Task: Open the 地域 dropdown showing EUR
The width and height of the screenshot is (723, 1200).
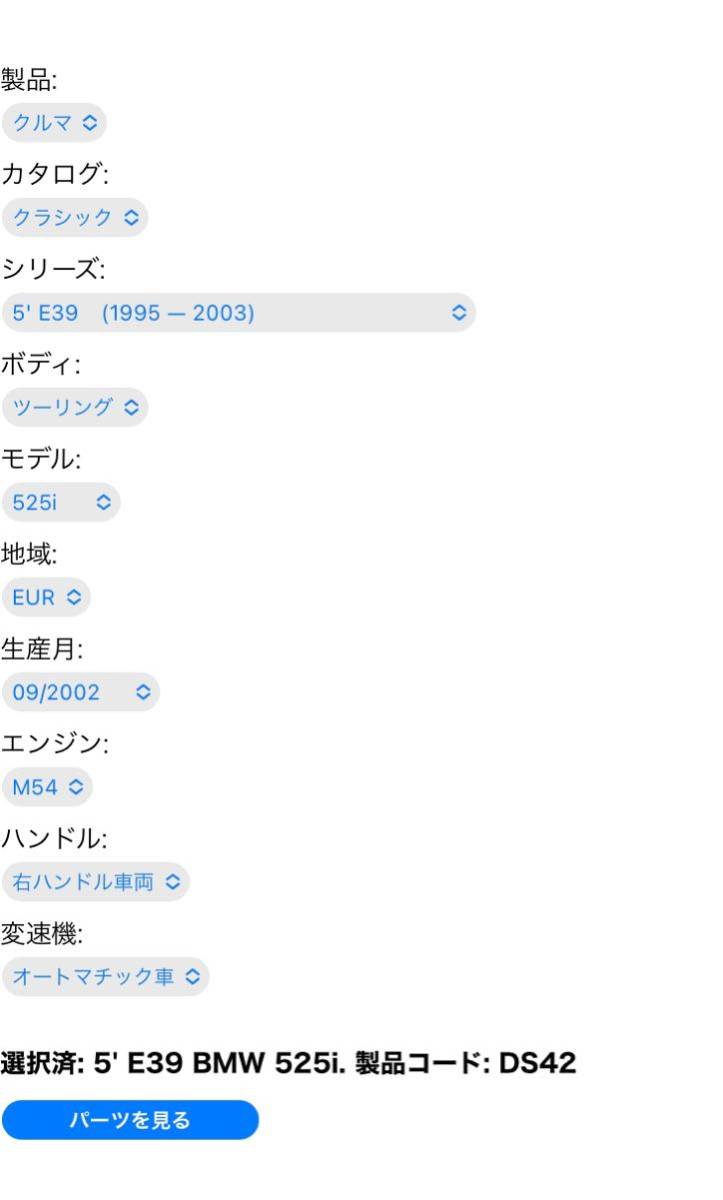Action: tap(46, 598)
